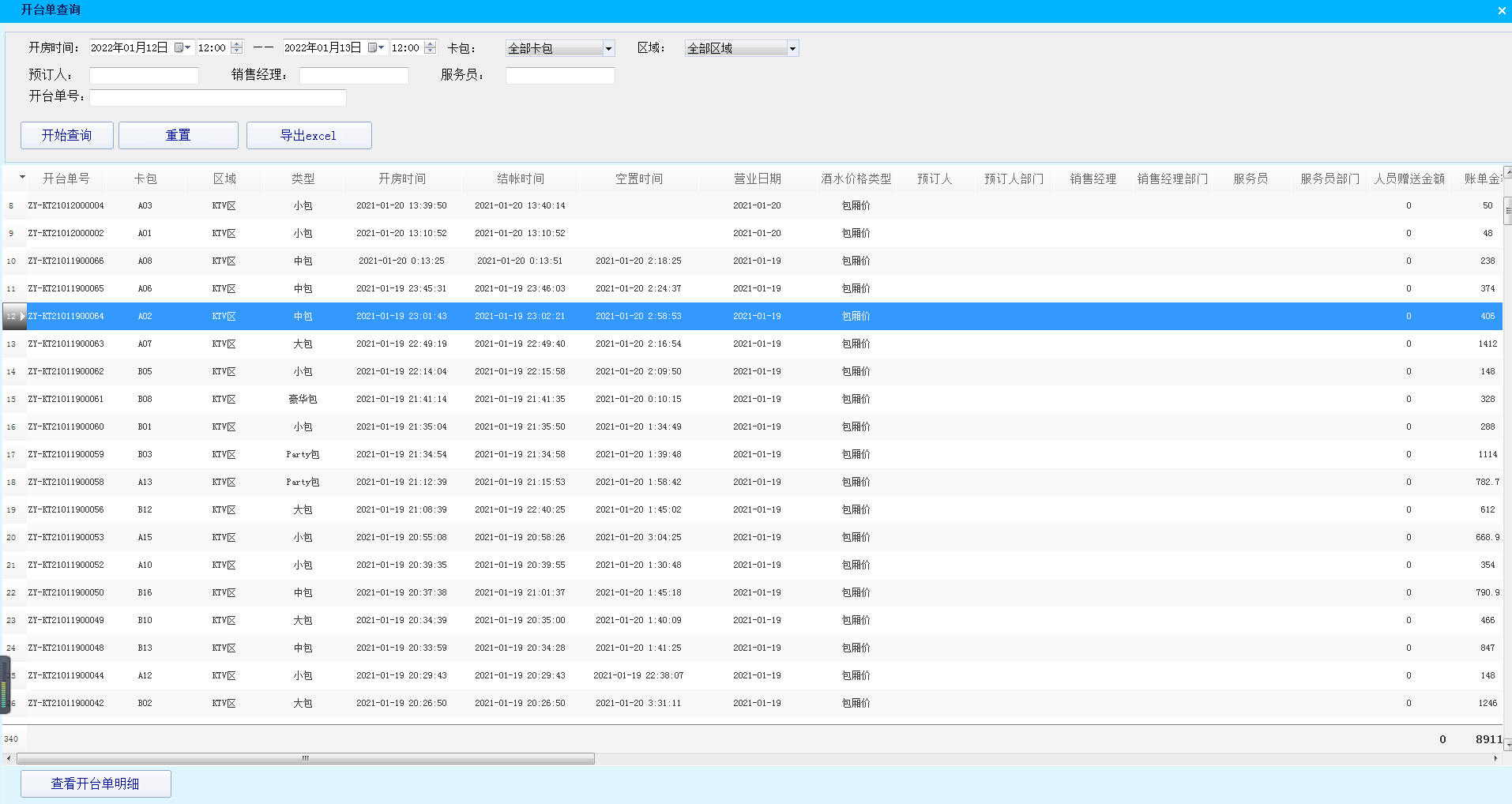This screenshot has height=804, width=1512.
Task: Sort by 营业日期 column header
Action: pyautogui.click(x=758, y=179)
